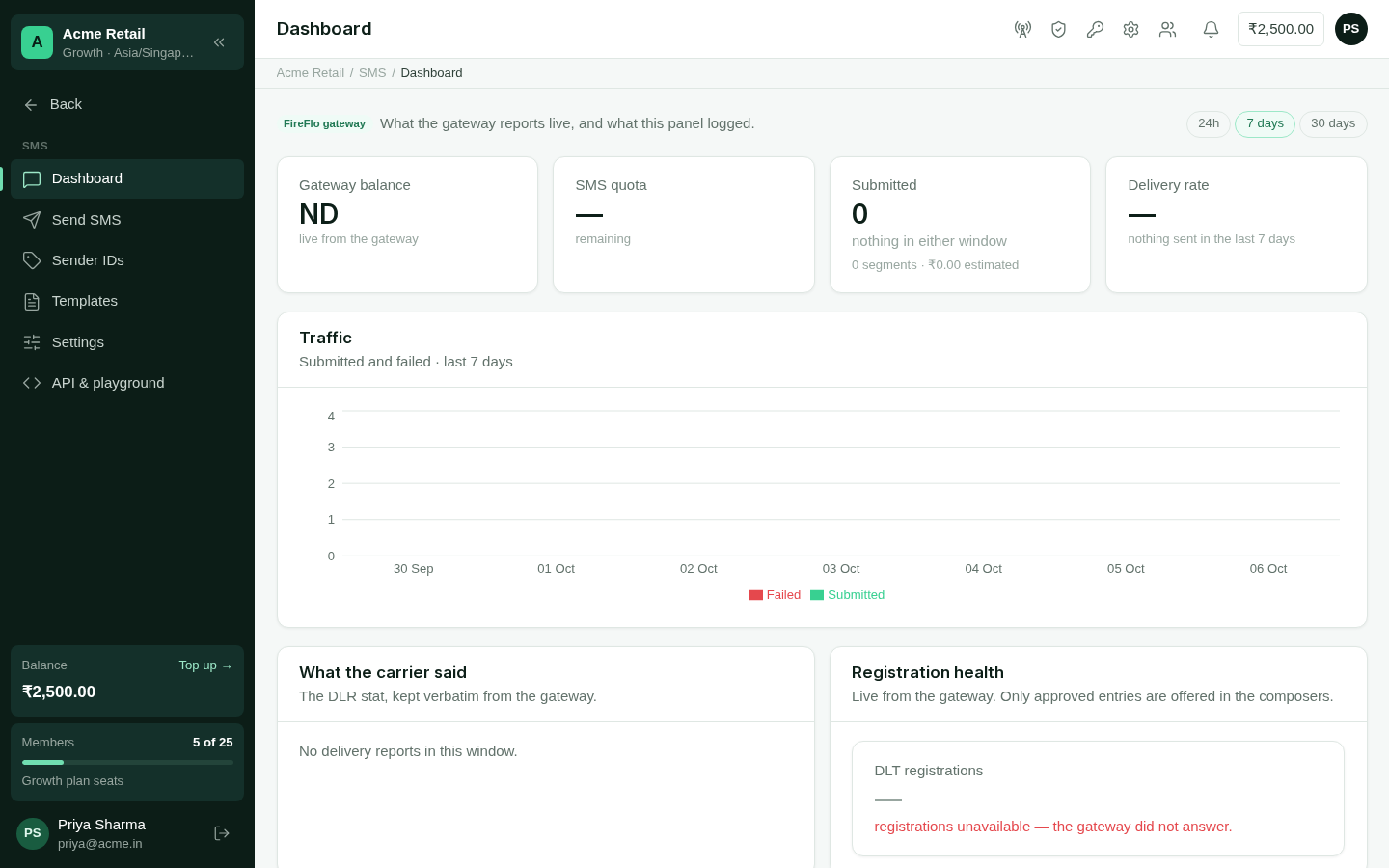Select the 7 days time range
This screenshot has height=868, width=1389.
[x=1265, y=123]
